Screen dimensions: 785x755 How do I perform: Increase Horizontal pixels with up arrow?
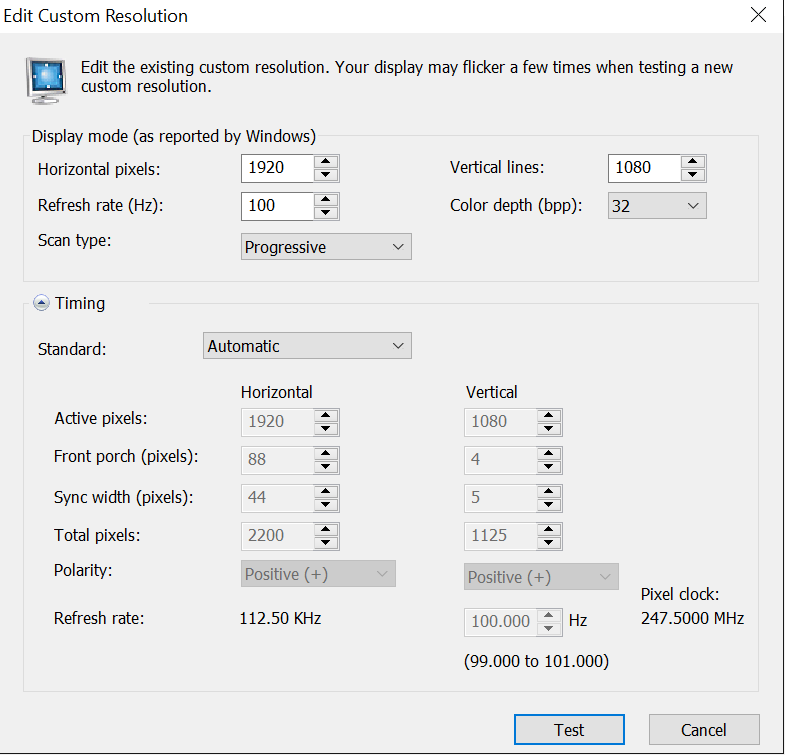pyautogui.click(x=326, y=161)
